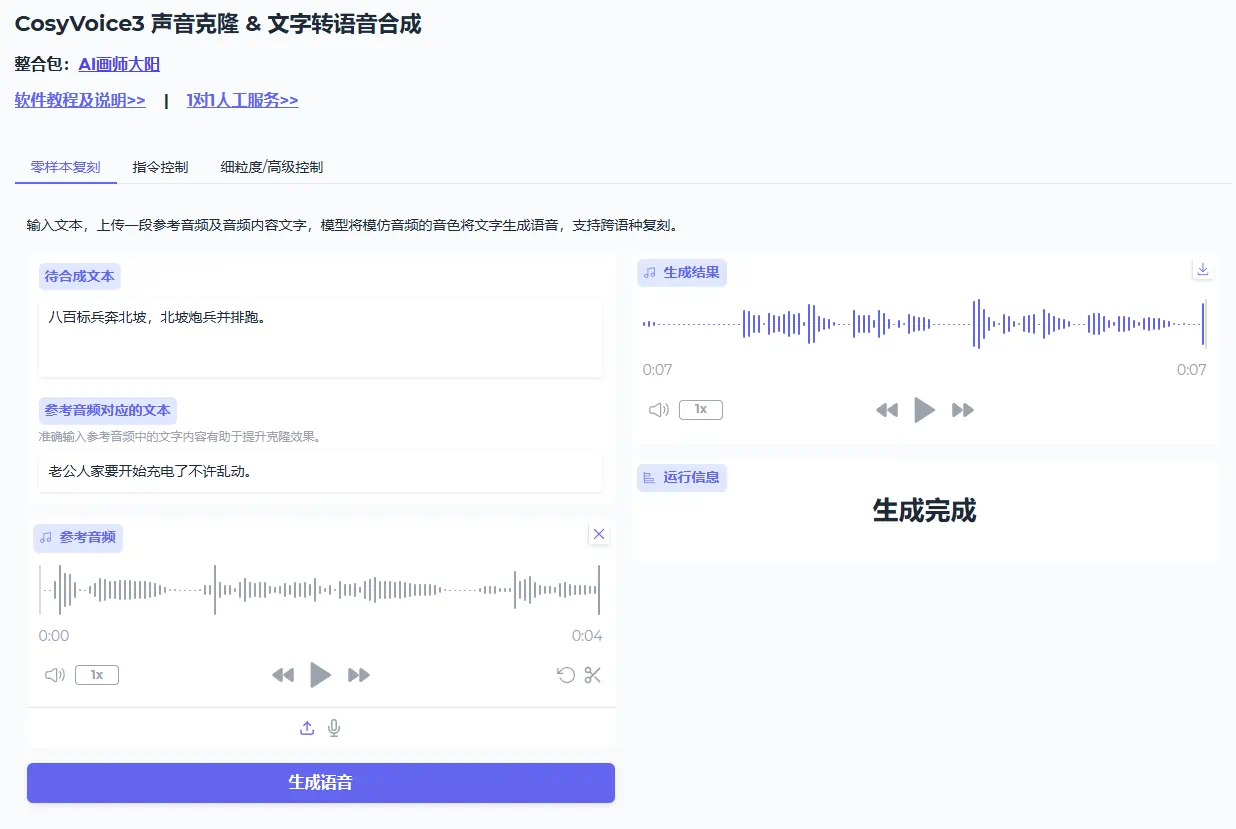Screen dimensions: 1236x829
Task: Switch to the 指令控制 tab
Action: [x=160, y=167]
